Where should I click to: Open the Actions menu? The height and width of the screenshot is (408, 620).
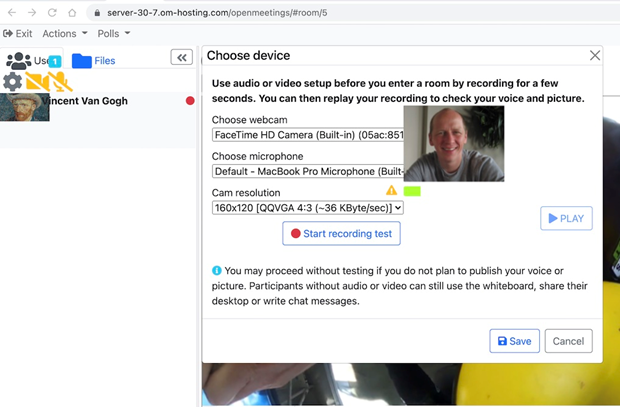(65, 34)
